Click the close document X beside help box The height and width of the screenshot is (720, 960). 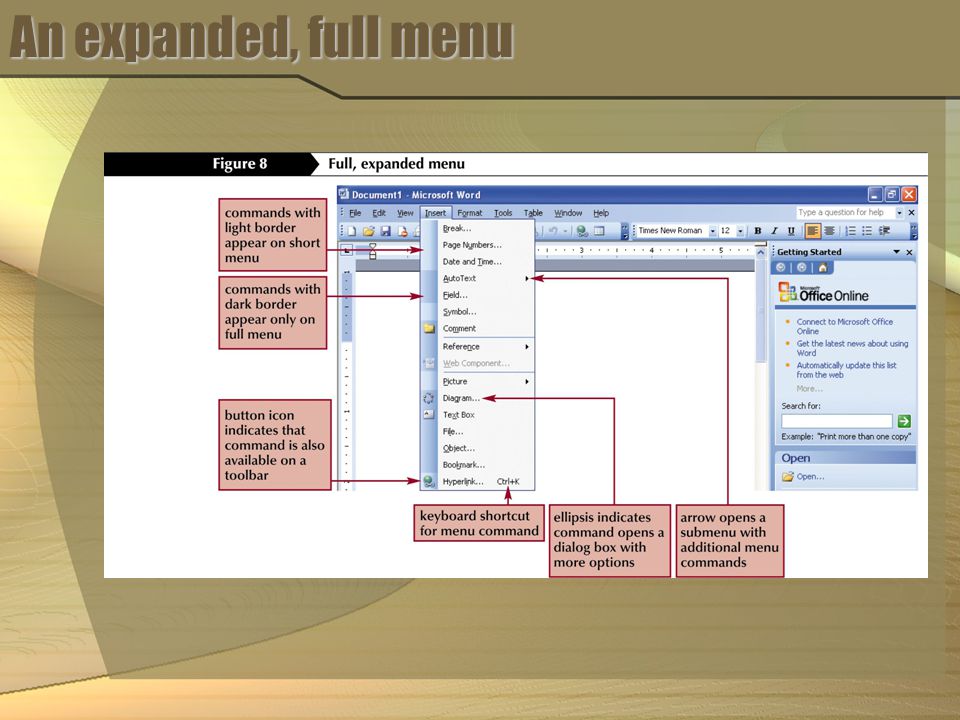(x=912, y=212)
